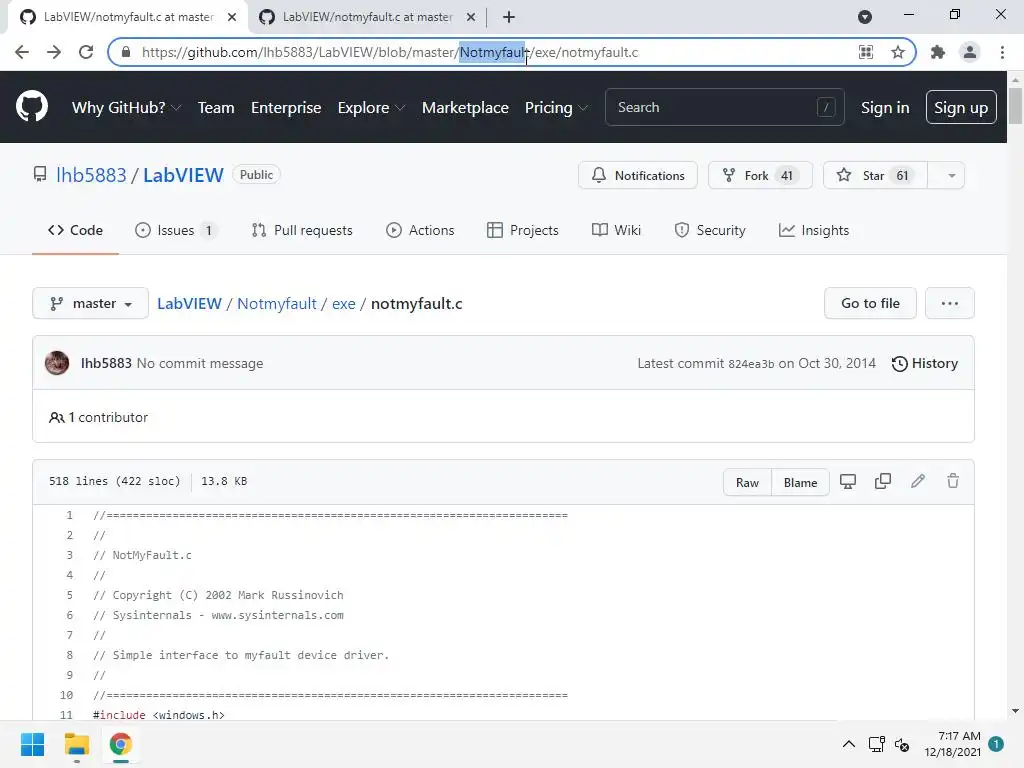Star the LabVIEW repository
Viewport: 1024px width, 768px height.
(875, 176)
